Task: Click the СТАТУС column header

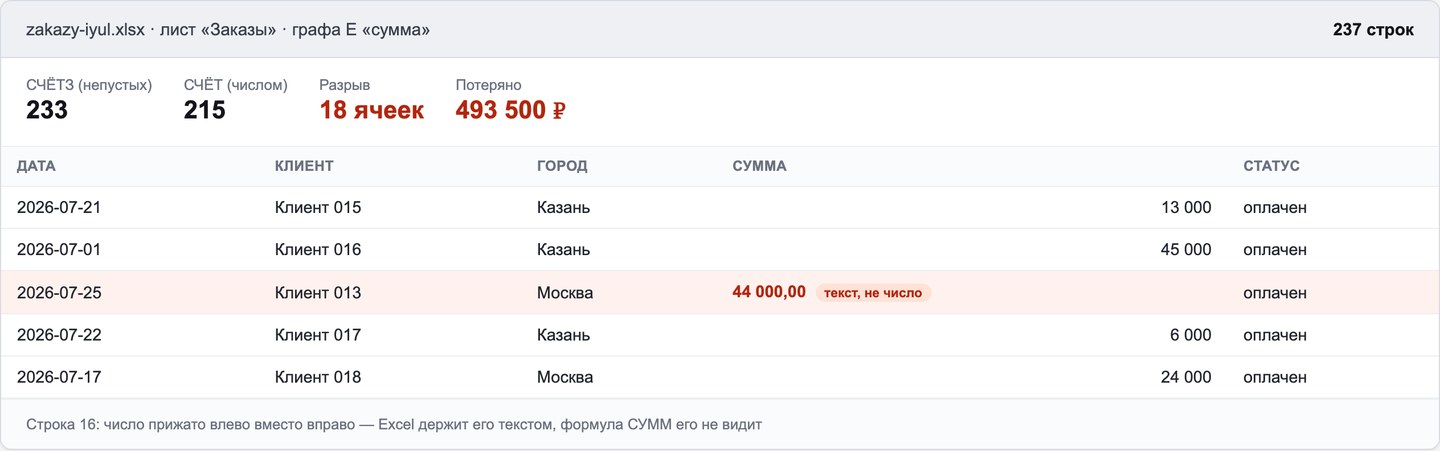Action: coord(1271,166)
